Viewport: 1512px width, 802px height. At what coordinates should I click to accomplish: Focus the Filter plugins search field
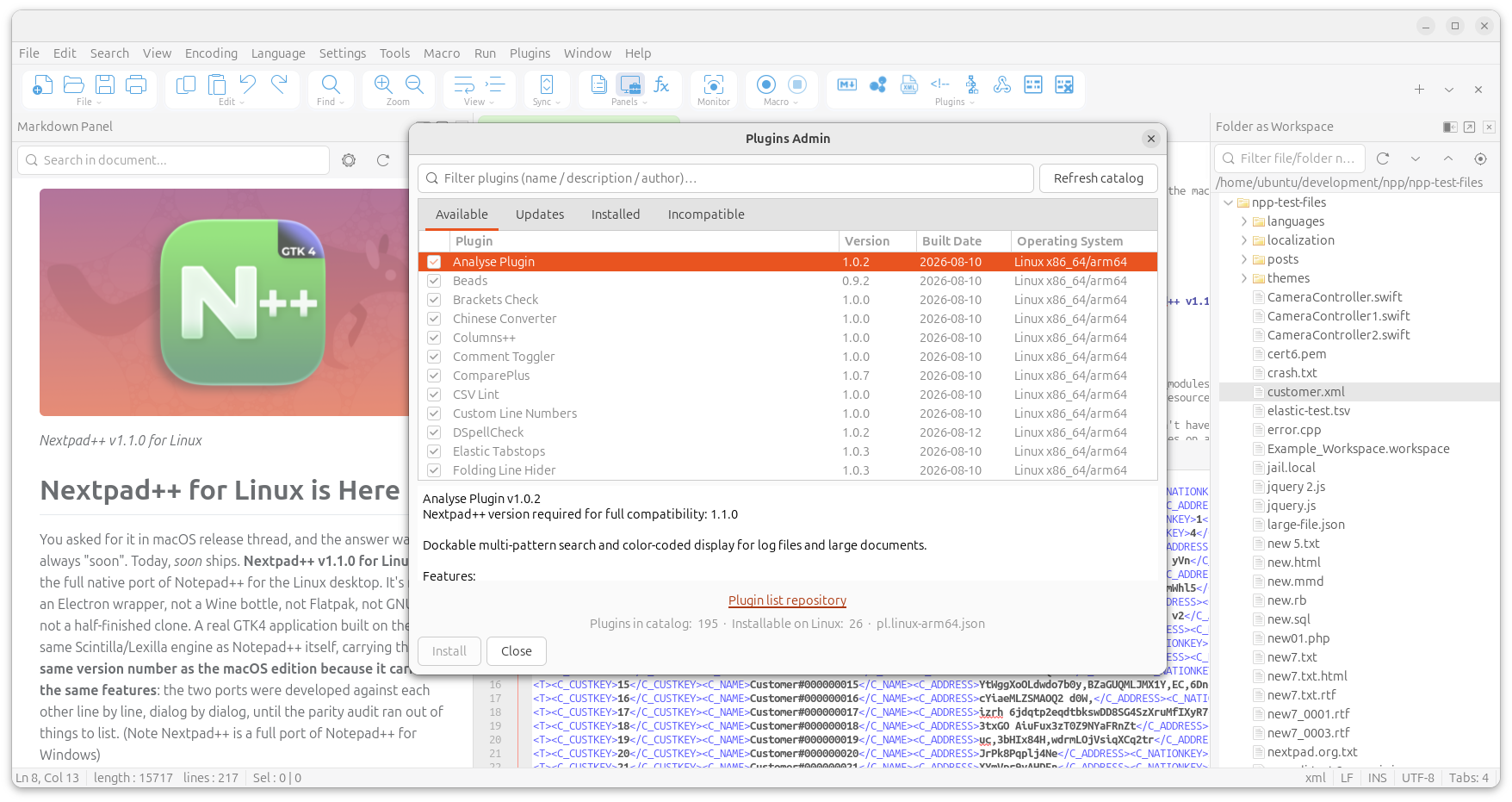(x=726, y=178)
